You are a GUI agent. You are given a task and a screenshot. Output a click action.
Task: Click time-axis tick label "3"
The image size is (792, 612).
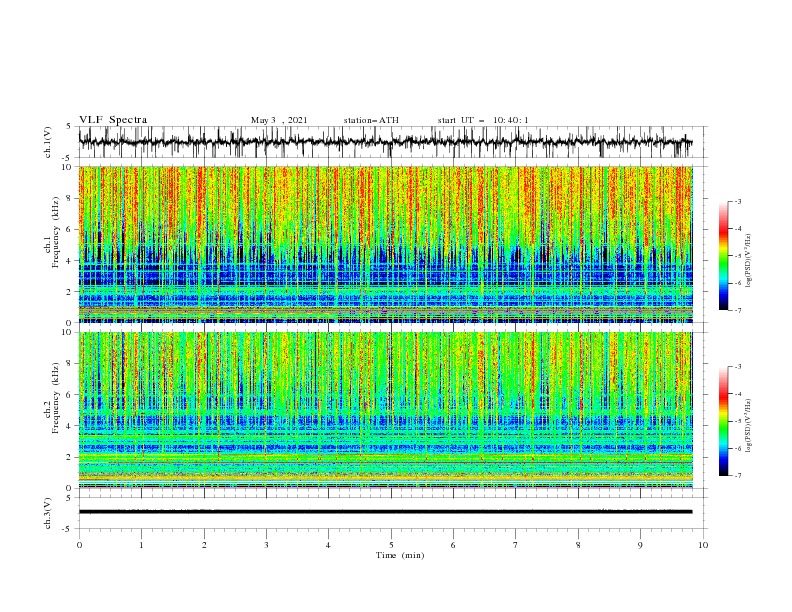pos(266,545)
